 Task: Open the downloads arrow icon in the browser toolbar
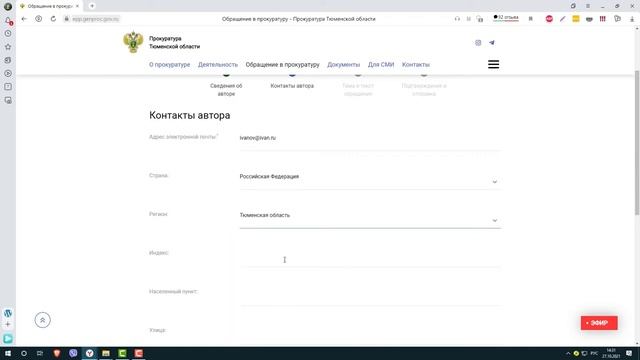pyautogui.click(x=632, y=19)
